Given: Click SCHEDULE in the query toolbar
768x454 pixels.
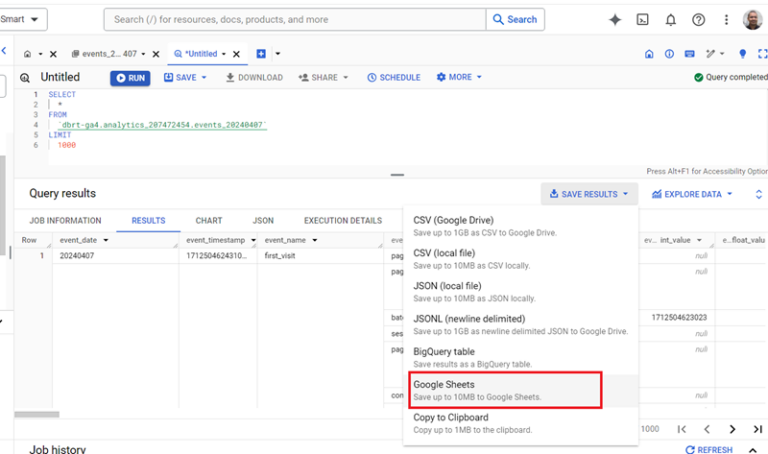Looking at the screenshot, I should click(x=394, y=77).
